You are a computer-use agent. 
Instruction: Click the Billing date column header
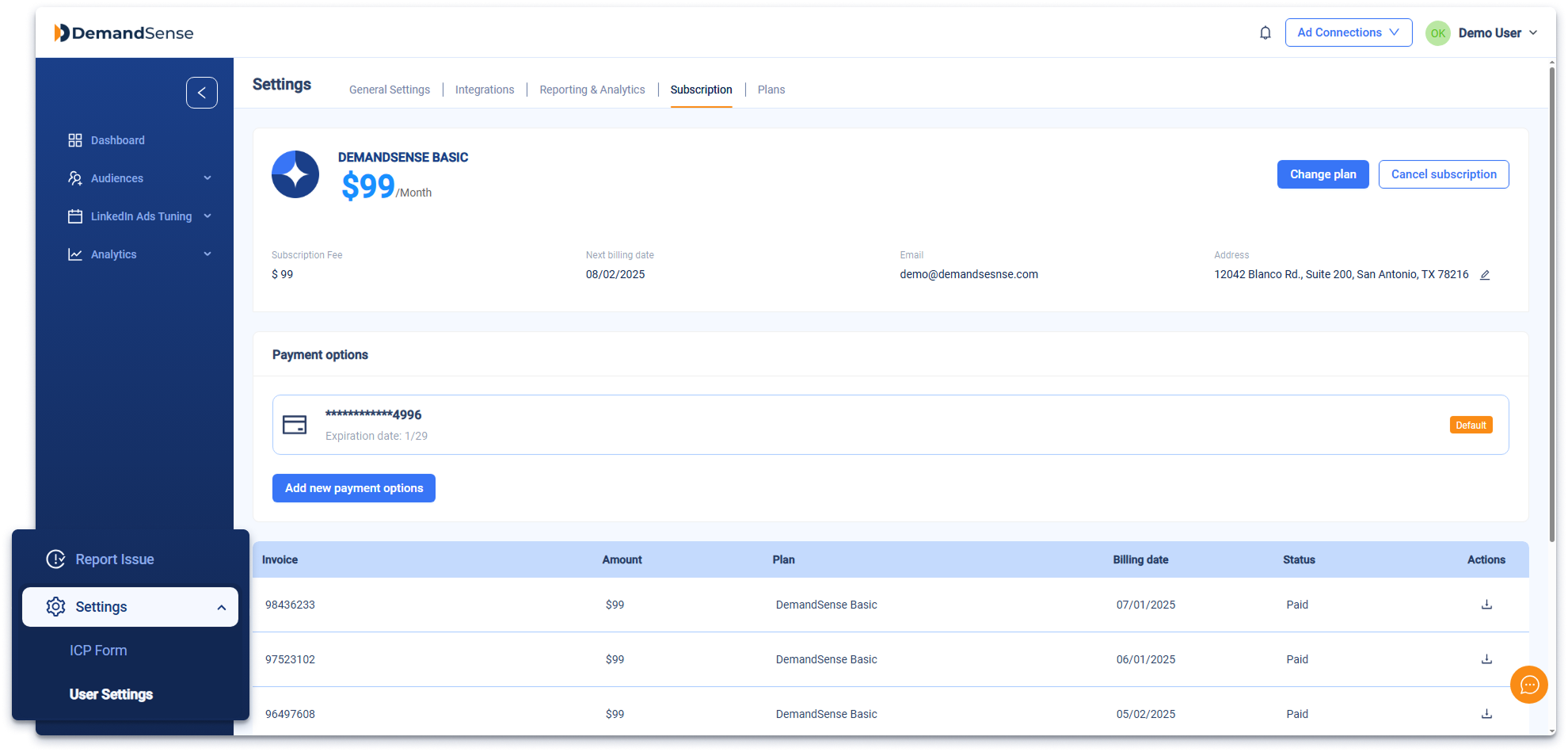[x=1140, y=559]
